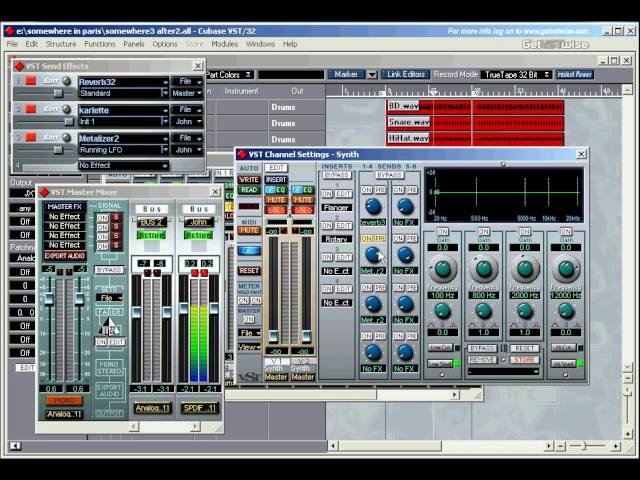
Task: Click the Metalizer2 row round knob
Action: point(66,137)
